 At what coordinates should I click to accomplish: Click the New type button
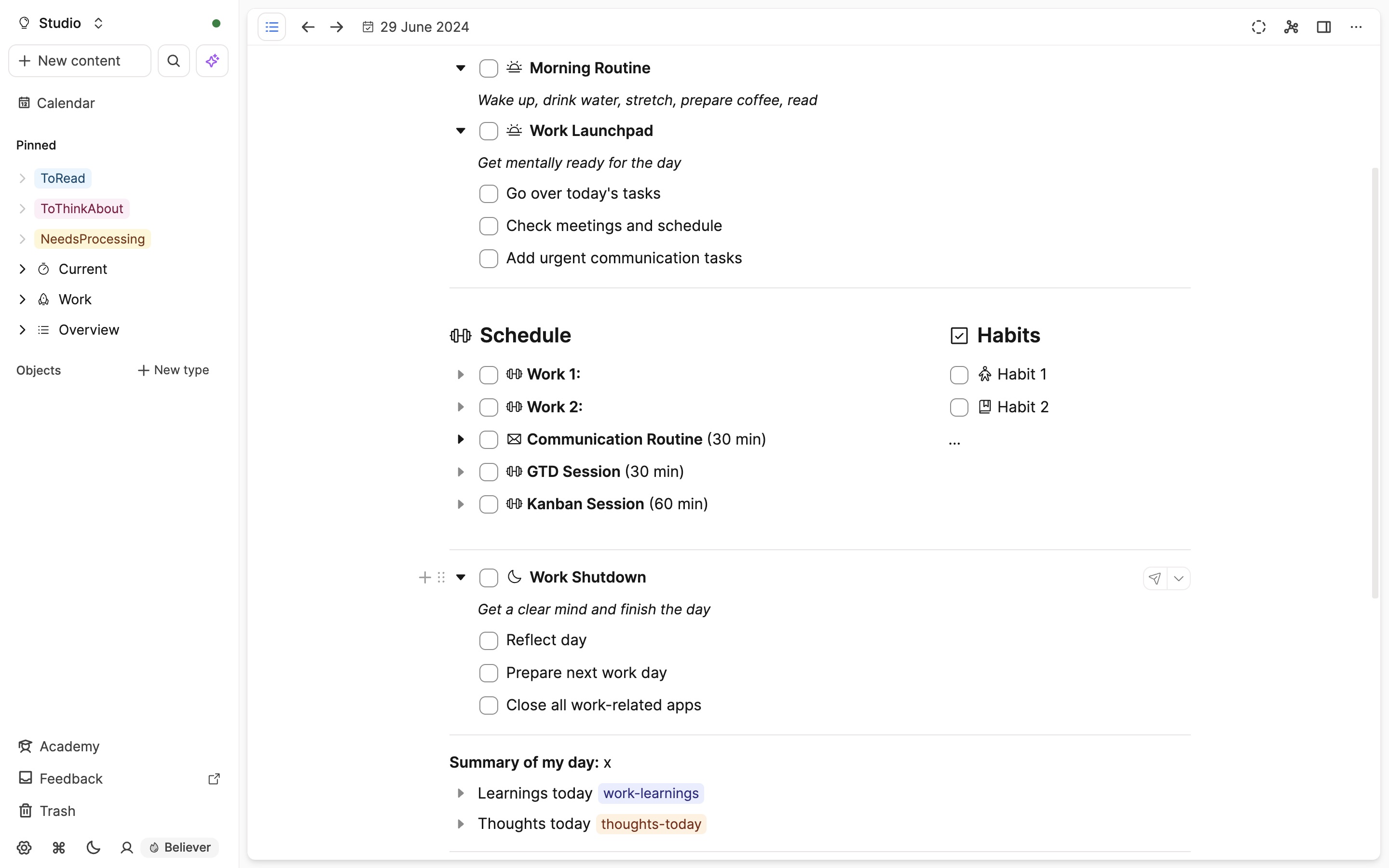173,370
